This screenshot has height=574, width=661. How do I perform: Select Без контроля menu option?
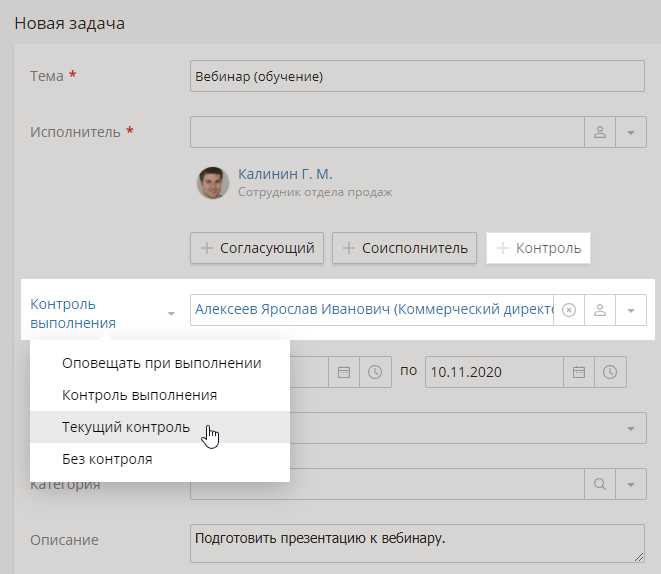coord(107,460)
